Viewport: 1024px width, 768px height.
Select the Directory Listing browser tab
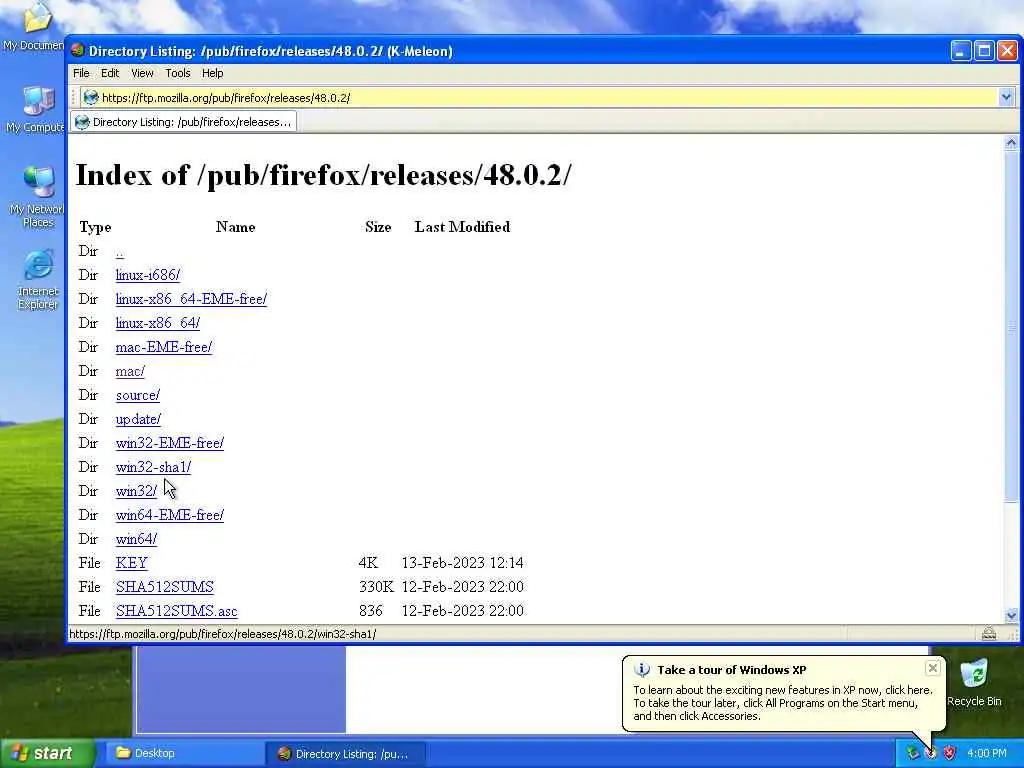184,121
